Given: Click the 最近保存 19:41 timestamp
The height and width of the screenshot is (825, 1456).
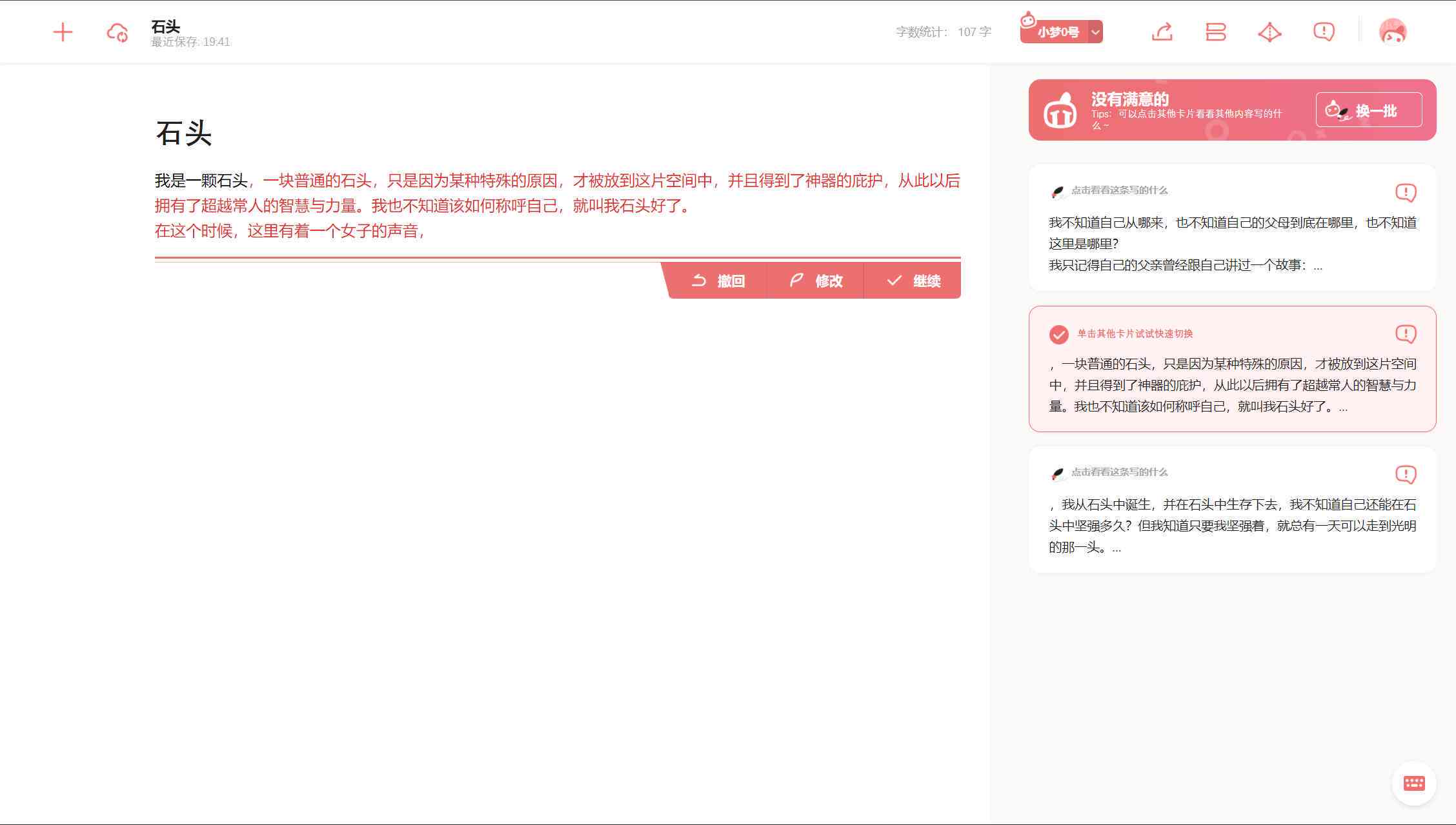Looking at the screenshot, I should point(190,42).
